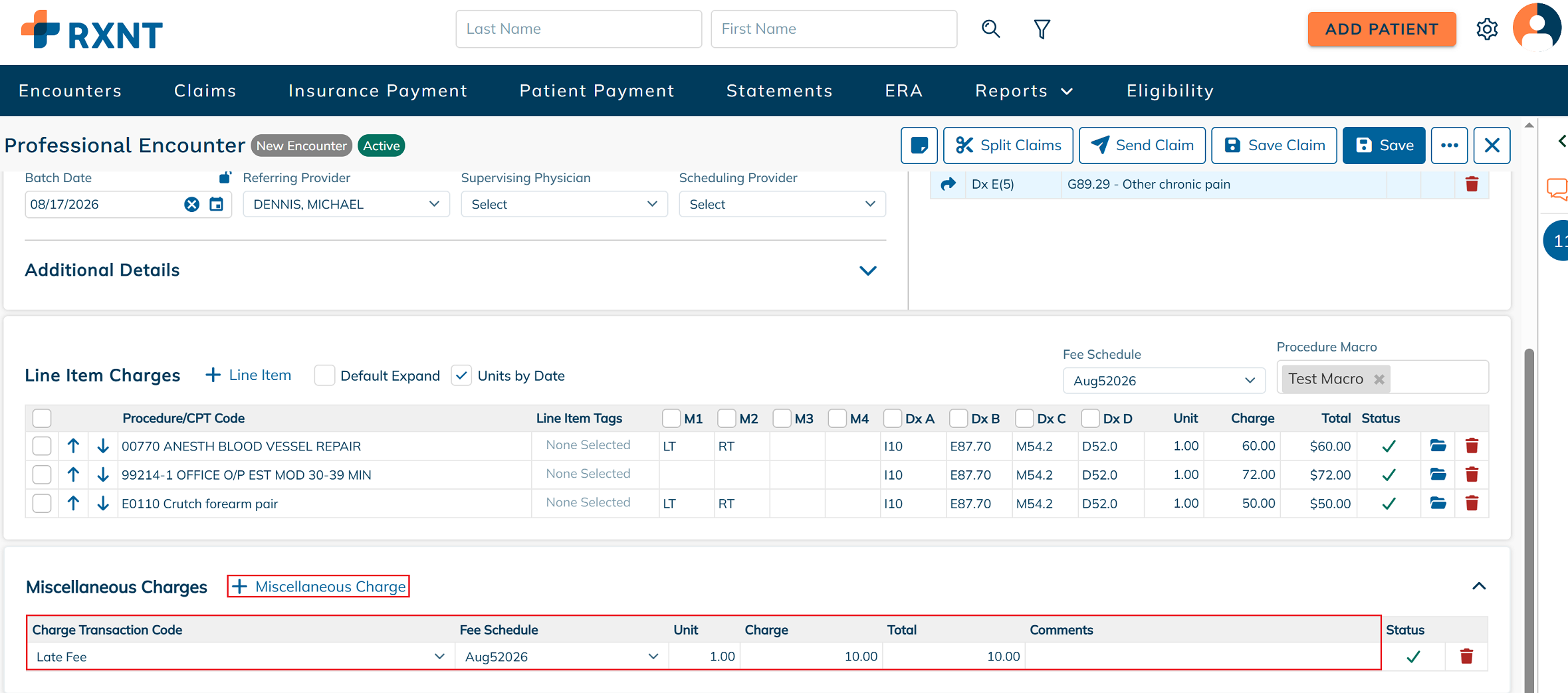This screenshot has width=1568, height=693.
Task: Open folder icon for E0110 Crutch row
Action: tap(1438, 503)
